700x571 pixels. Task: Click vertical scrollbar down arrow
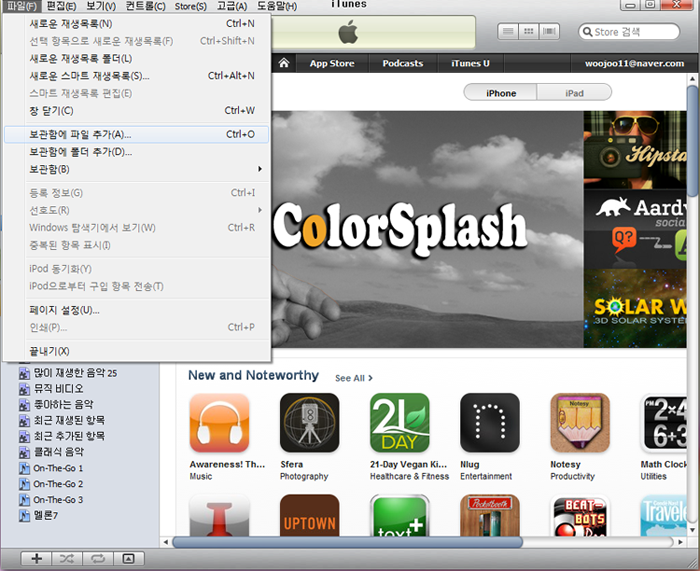692,530
